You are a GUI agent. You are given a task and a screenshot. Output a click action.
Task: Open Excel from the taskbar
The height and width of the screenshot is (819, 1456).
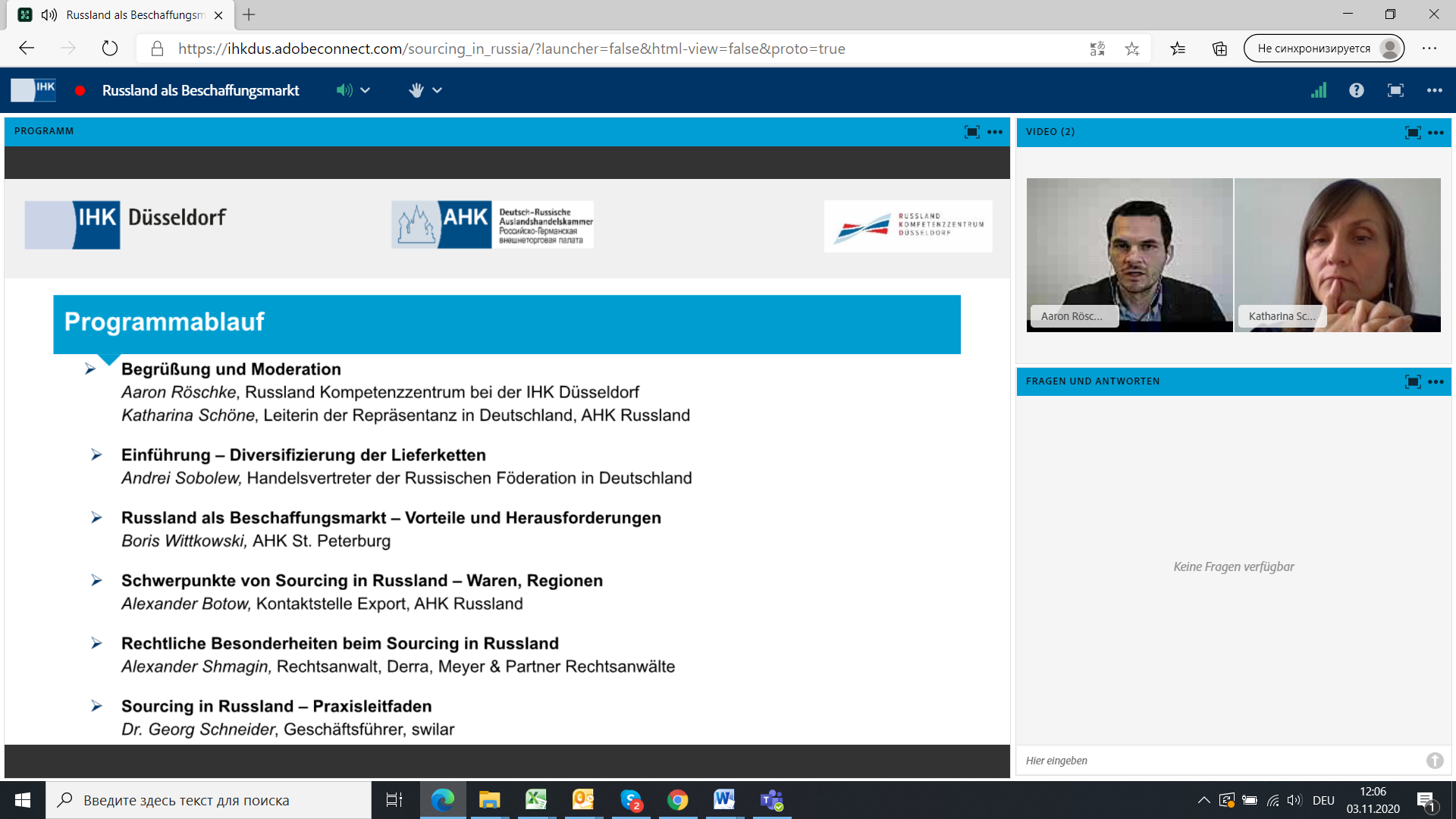[x=536, y=800]
